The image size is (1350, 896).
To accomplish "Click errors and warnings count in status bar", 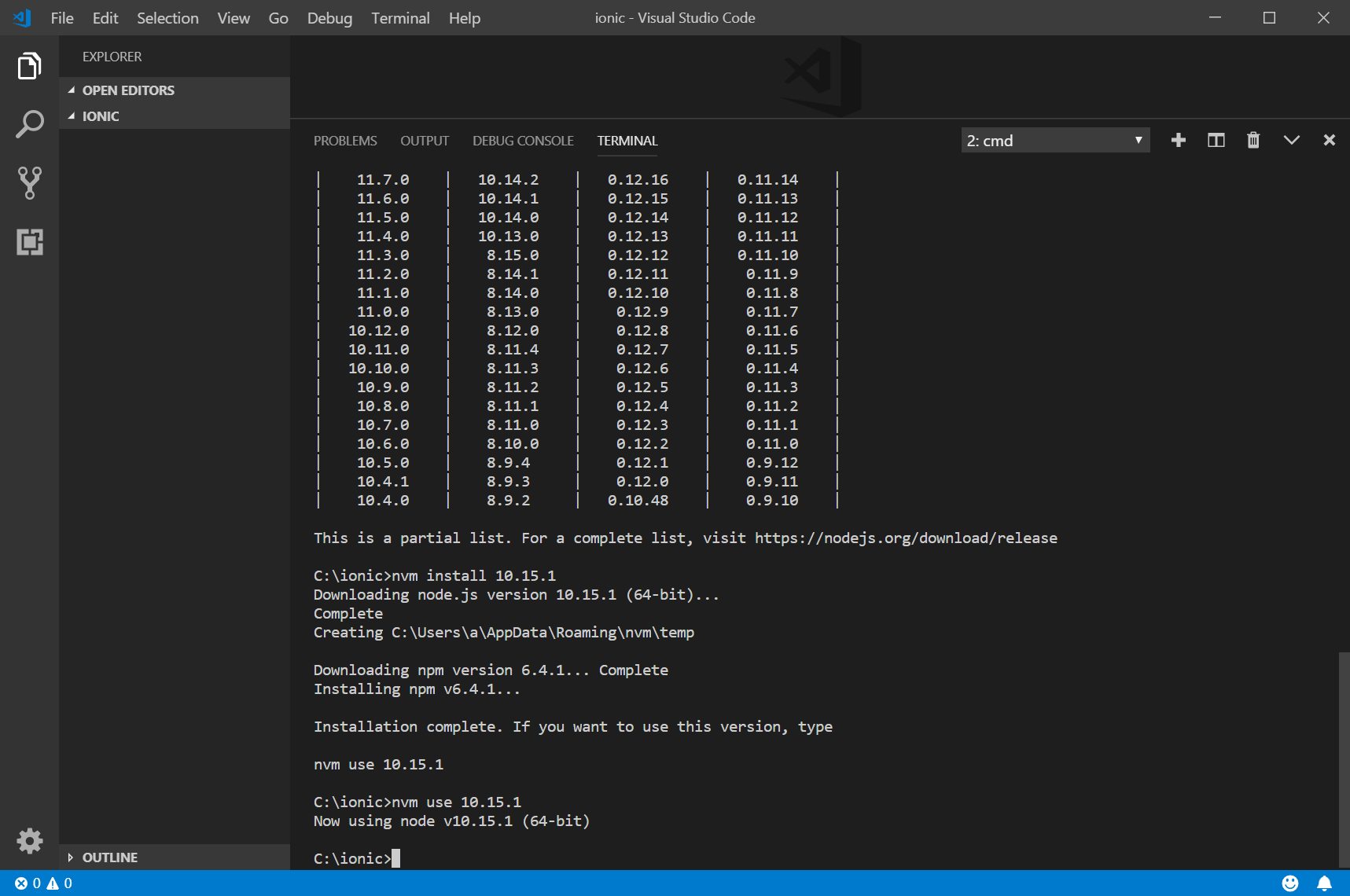I will 43,883.
